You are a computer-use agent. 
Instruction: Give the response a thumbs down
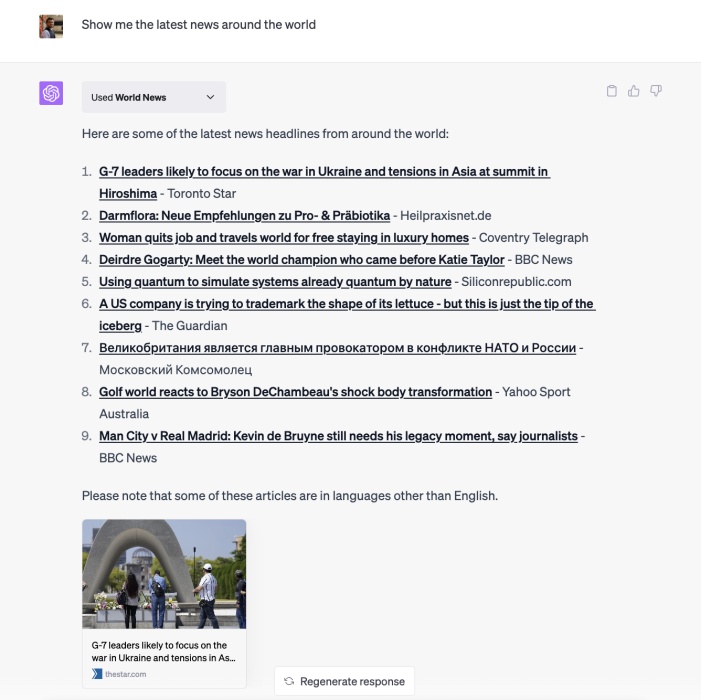point(656,91)
